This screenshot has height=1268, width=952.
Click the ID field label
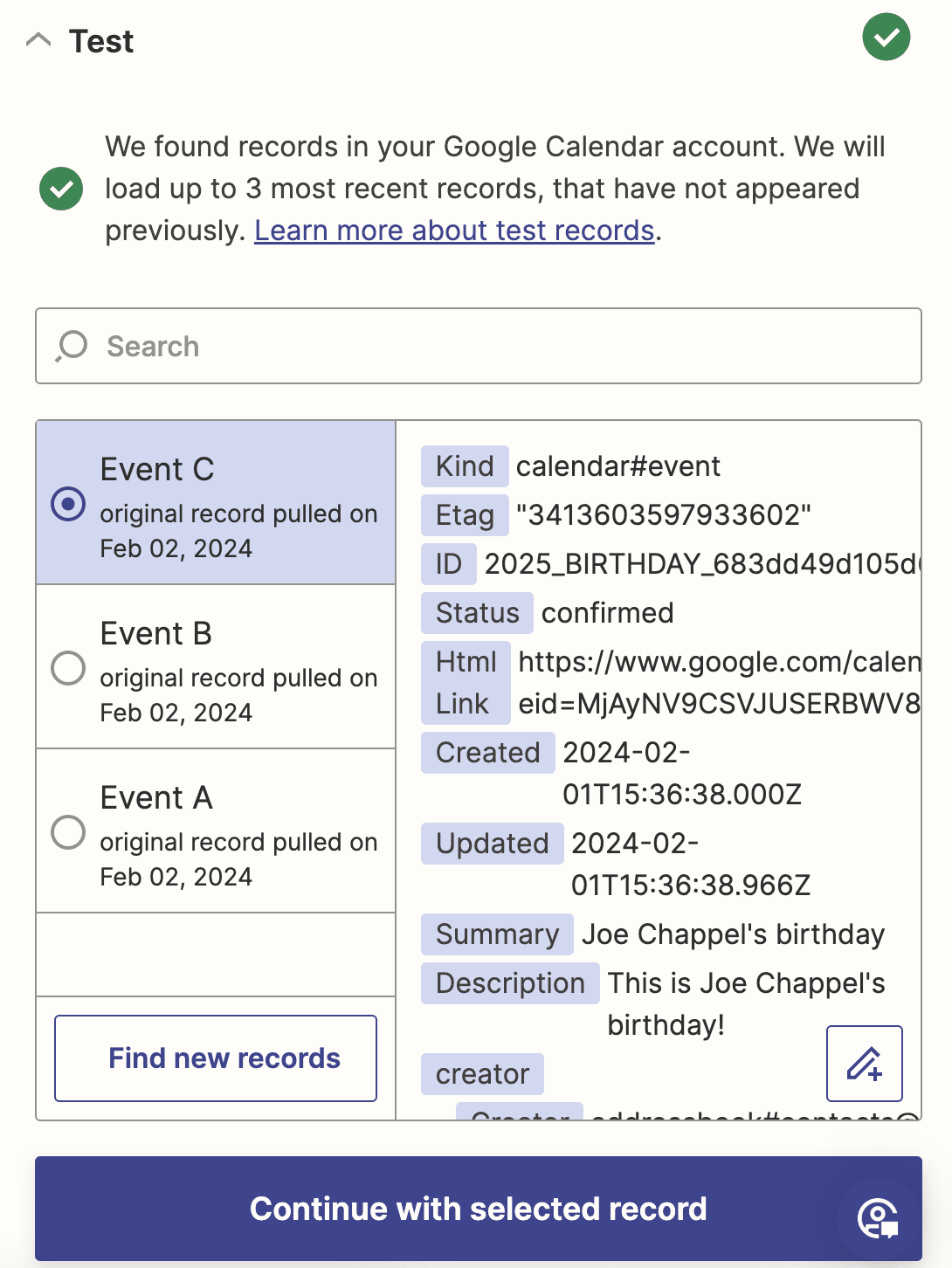click(449, 564)
